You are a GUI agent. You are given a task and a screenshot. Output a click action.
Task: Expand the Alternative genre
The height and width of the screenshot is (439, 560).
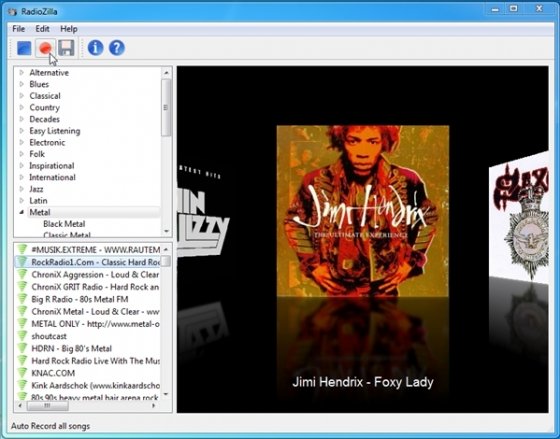(22, 73)
